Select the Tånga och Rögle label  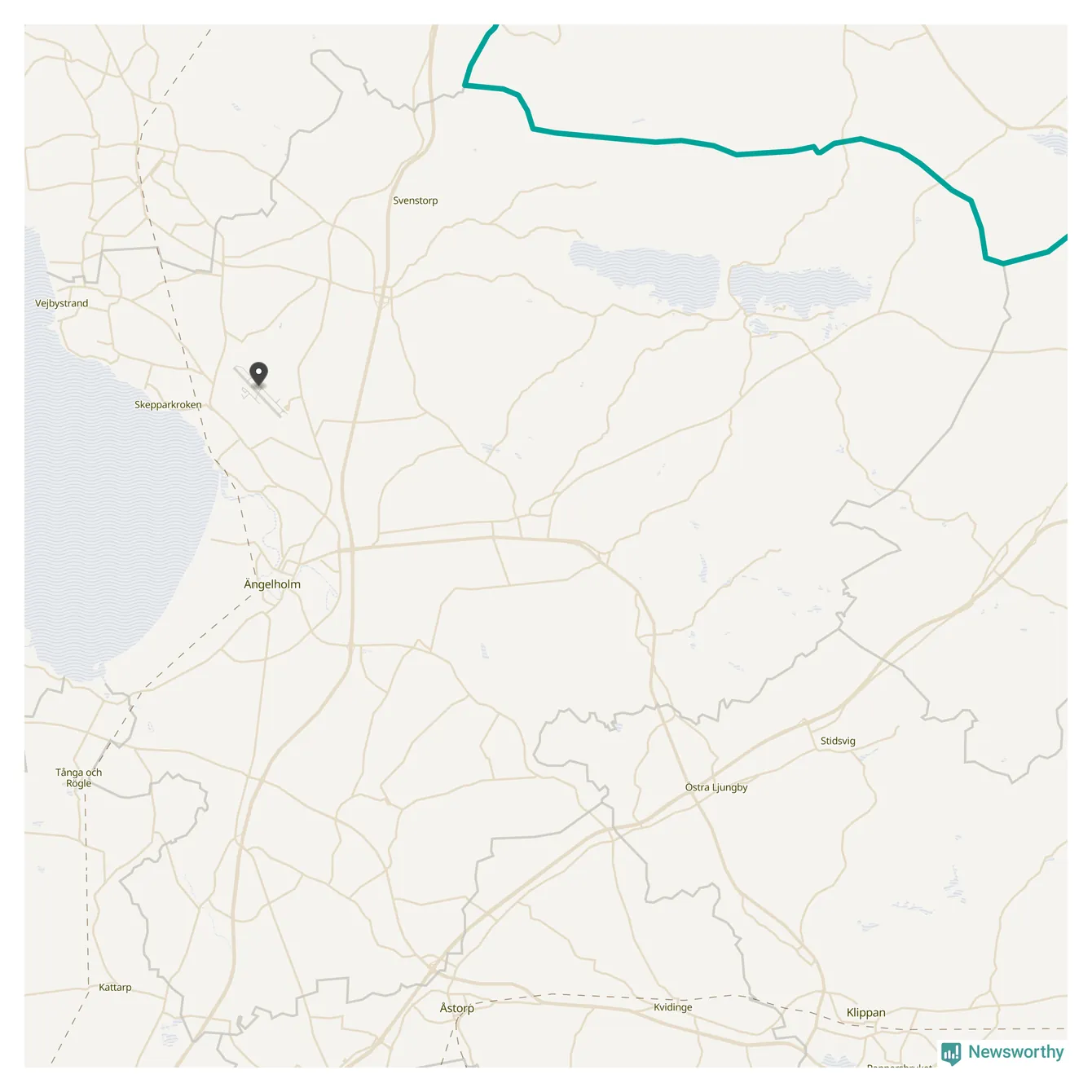click(79, 778)
